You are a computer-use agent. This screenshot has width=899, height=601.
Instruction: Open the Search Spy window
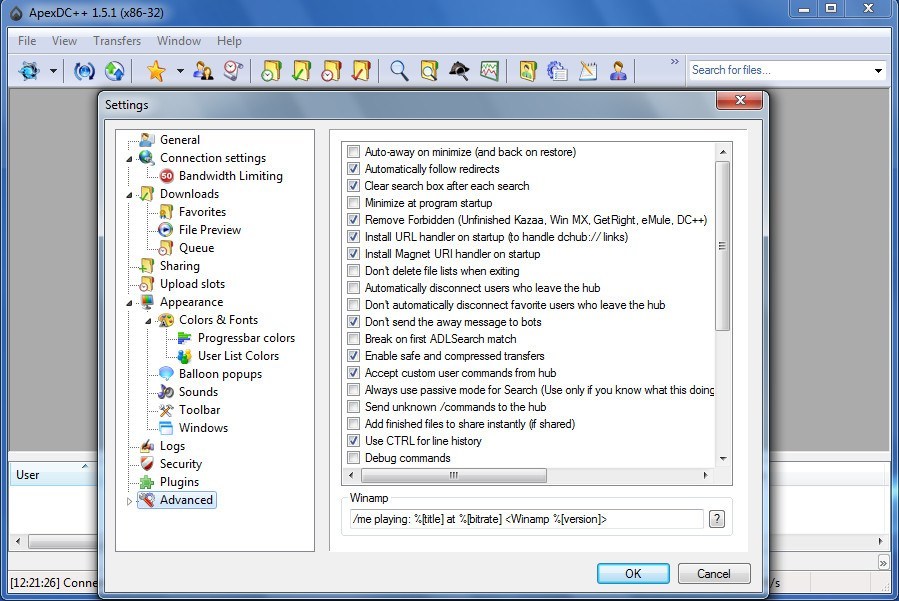pos(457,70)
